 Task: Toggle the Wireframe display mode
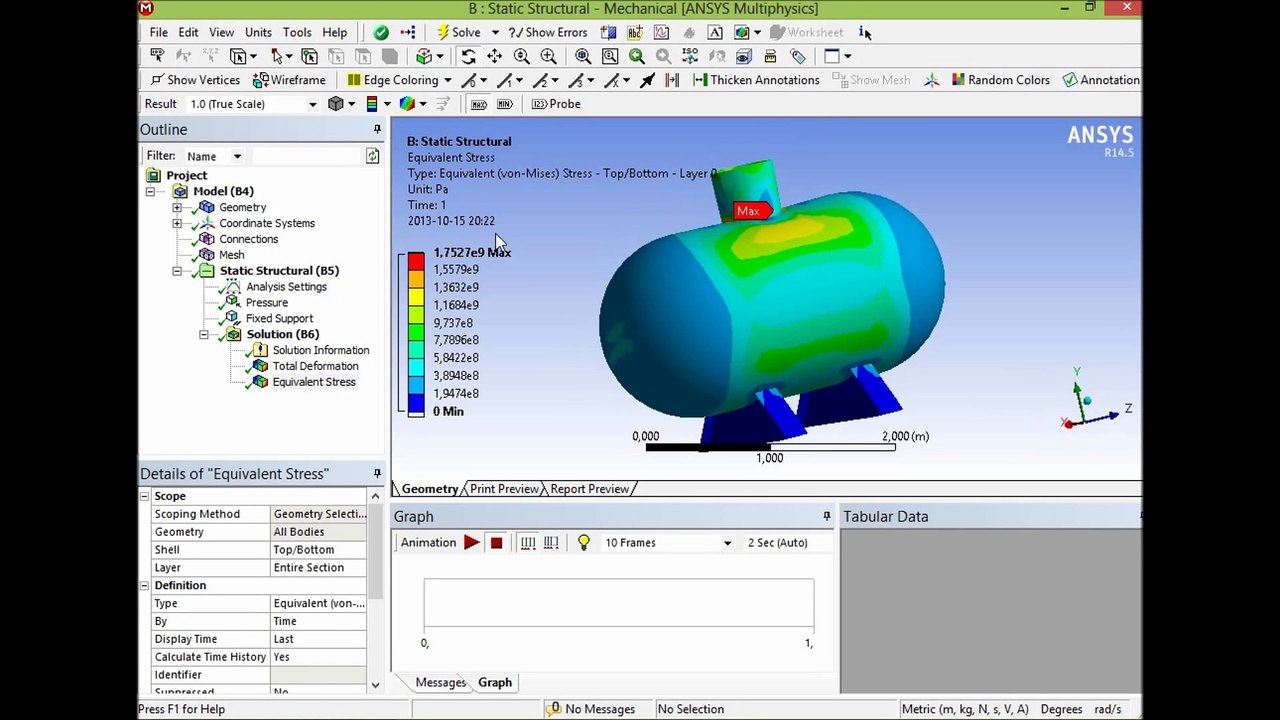pyautogui.click(x=290, y=80)
